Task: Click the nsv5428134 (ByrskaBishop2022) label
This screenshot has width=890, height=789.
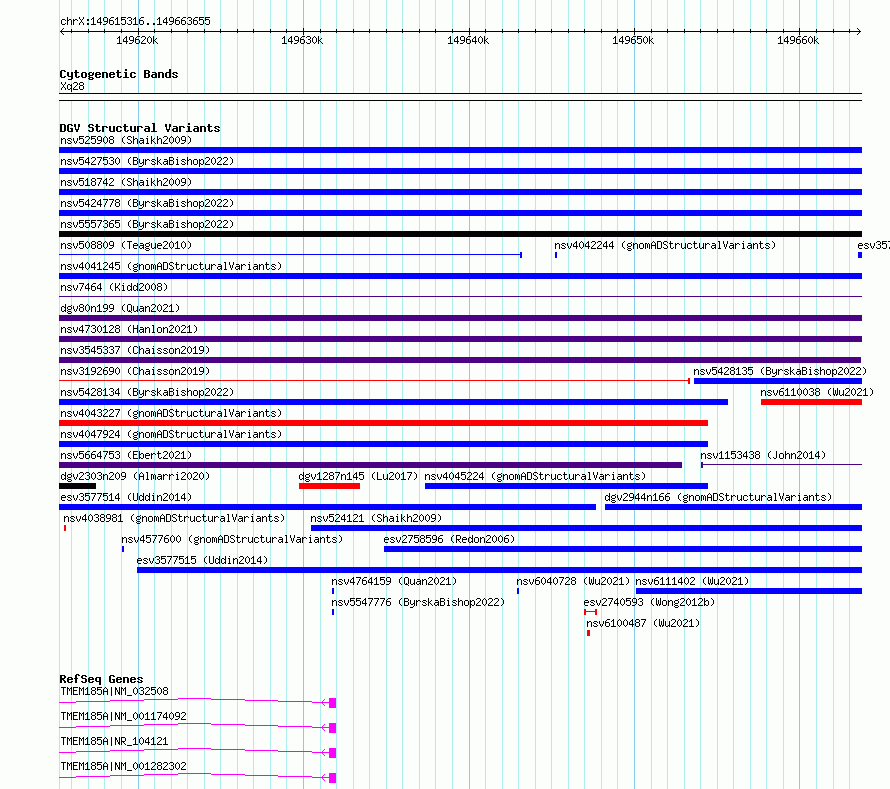Action: tap(147, 392)
